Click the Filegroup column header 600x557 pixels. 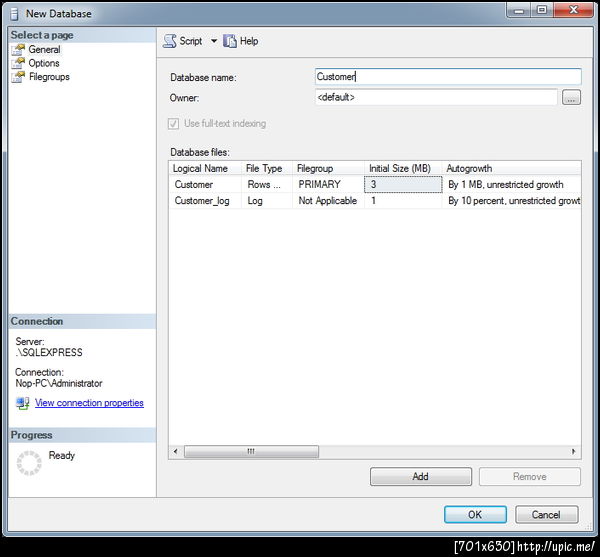tap(328, 168)
